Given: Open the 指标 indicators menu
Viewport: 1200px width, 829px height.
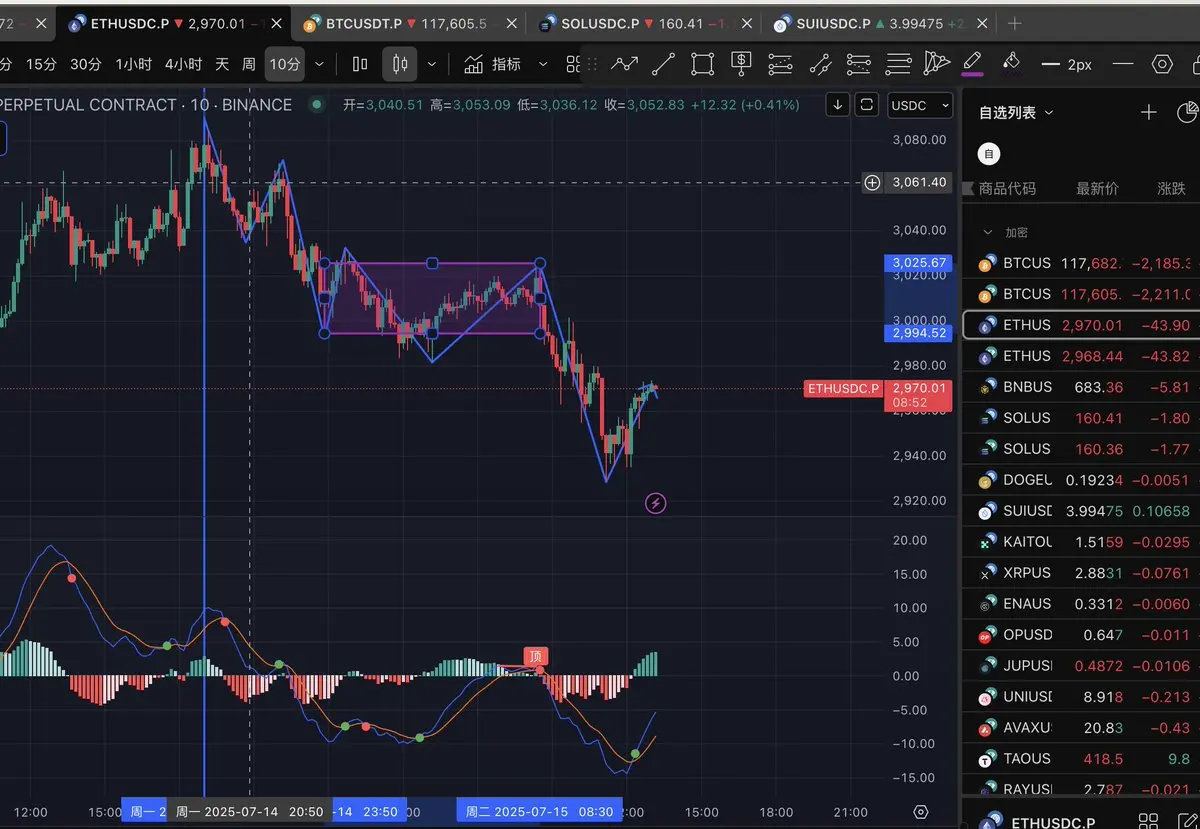Looking at the screenshot, I should [493, 64].
